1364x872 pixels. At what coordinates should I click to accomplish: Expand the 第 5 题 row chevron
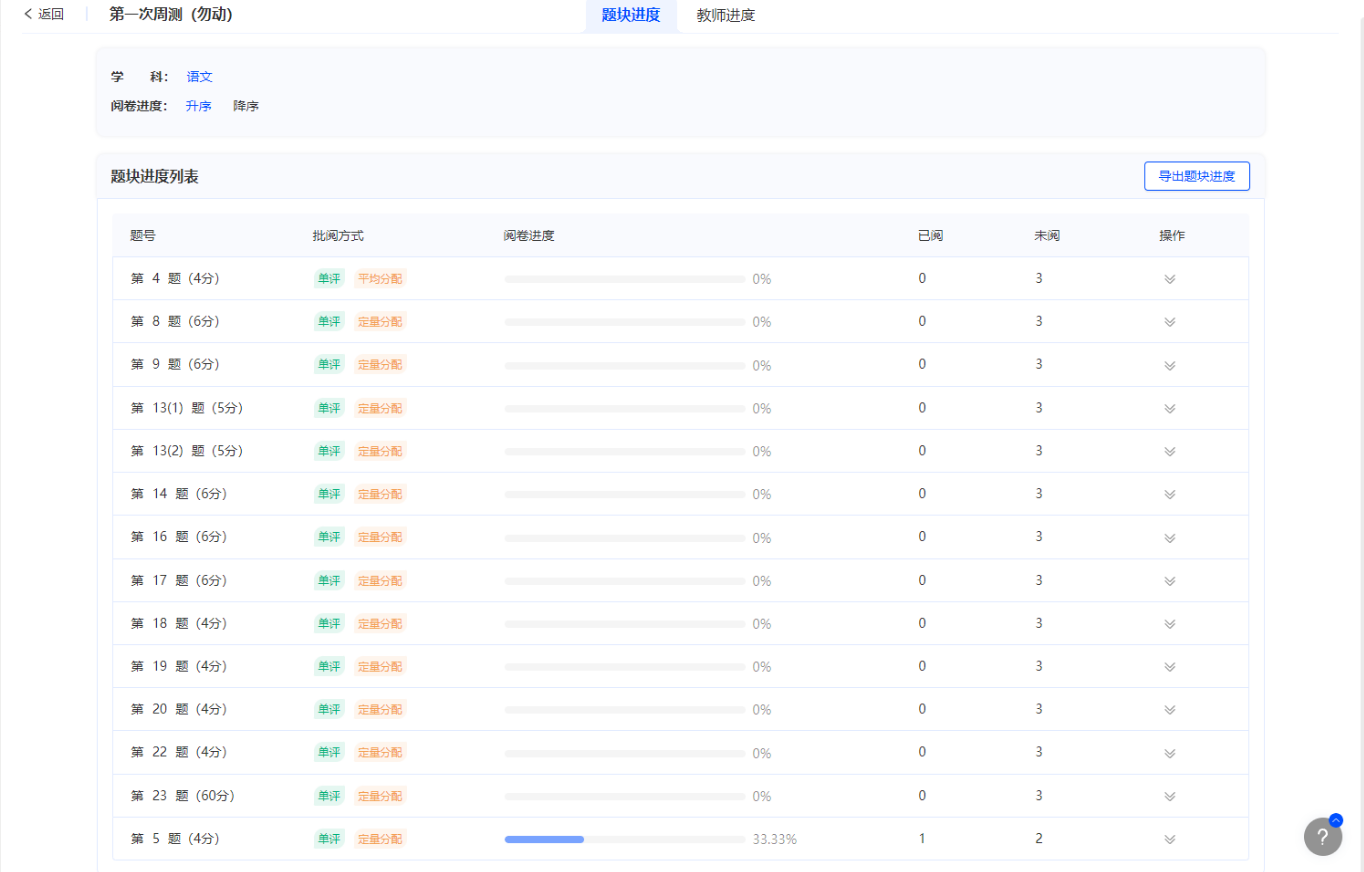(x=1169, y=839)
